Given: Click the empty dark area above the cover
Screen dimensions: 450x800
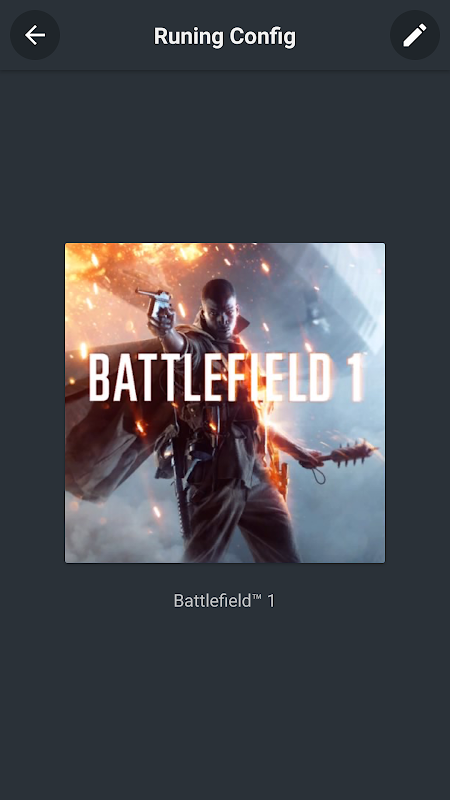Looking at the screenshot, I should coord(225,156).
